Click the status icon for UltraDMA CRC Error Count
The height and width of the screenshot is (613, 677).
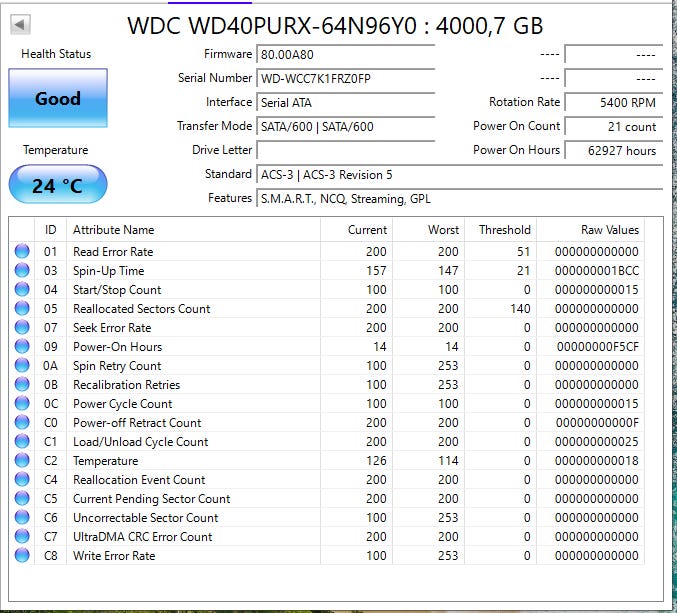(22, 536)
